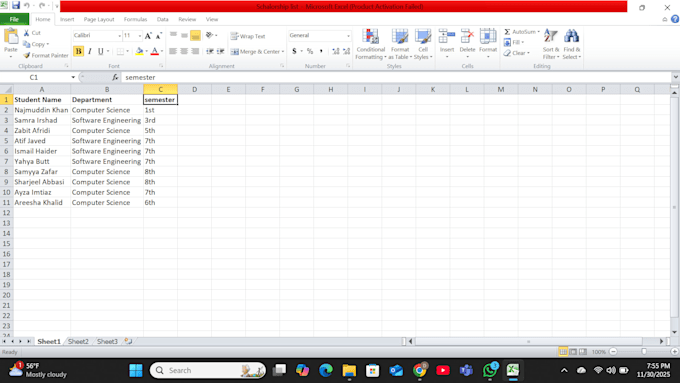The width and height of the screenshot is (680, 383).
Task: Click the Copy button
Action: pyautogui.click(x=36, y=44)
